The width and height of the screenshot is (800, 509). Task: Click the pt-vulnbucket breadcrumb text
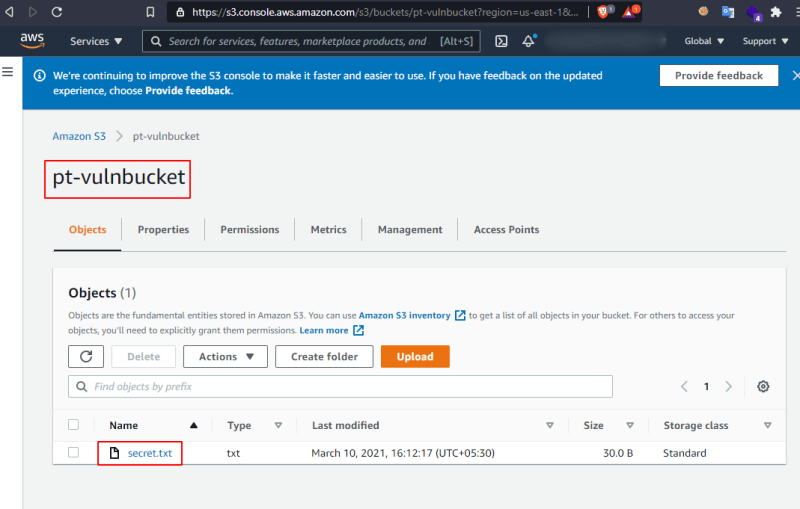pos(166,136)
